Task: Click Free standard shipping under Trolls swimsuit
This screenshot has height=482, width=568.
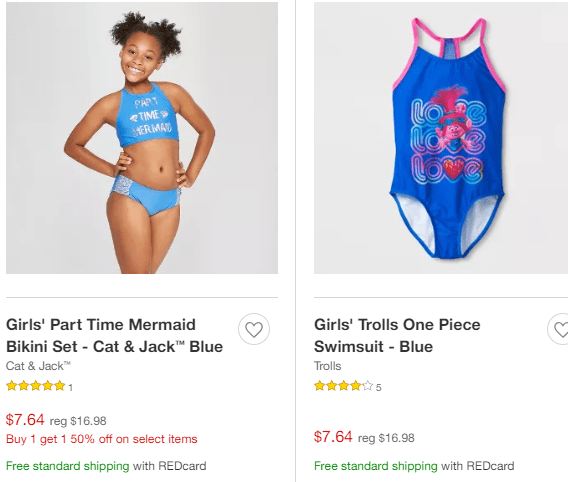Action: (376, 466)
